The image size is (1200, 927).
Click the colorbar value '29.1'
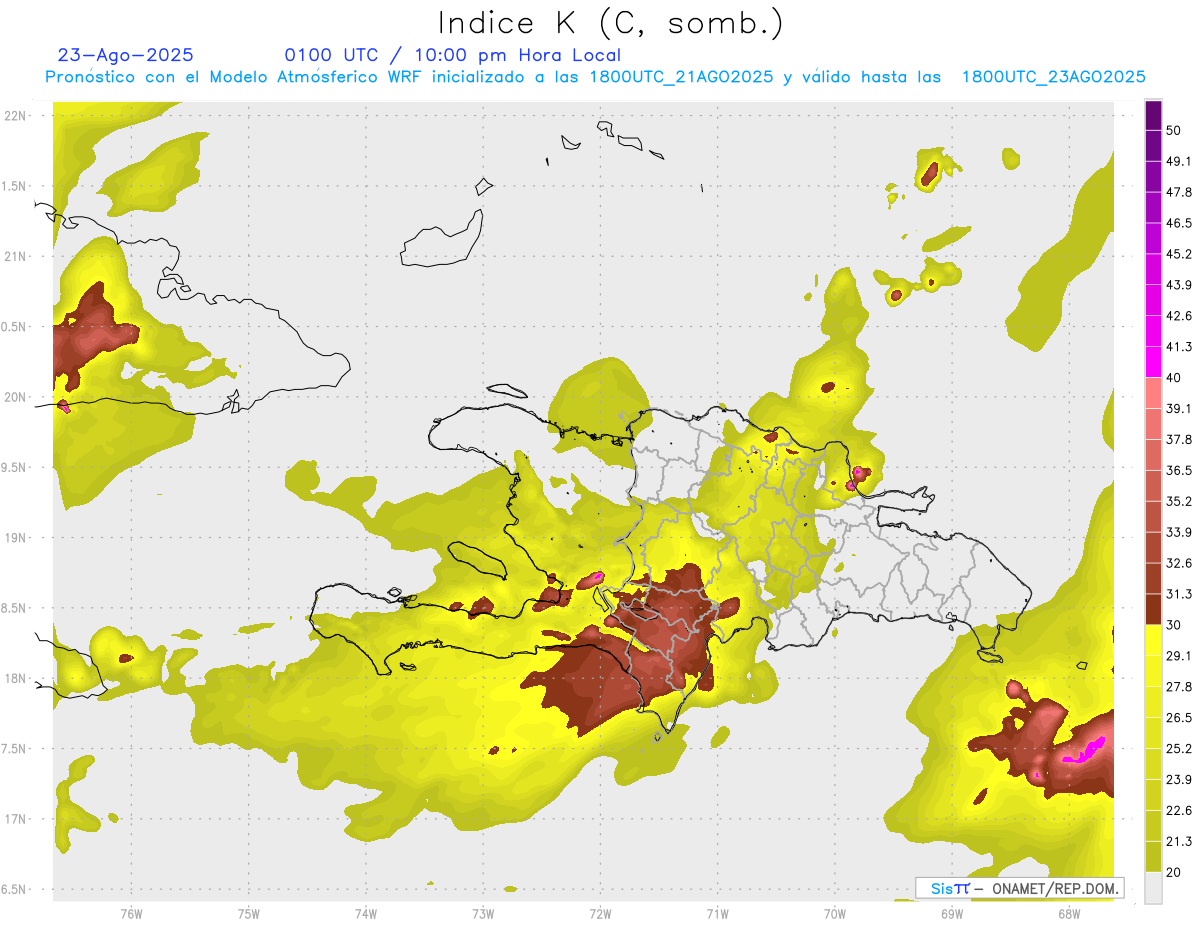click(x=1178, y=656)
